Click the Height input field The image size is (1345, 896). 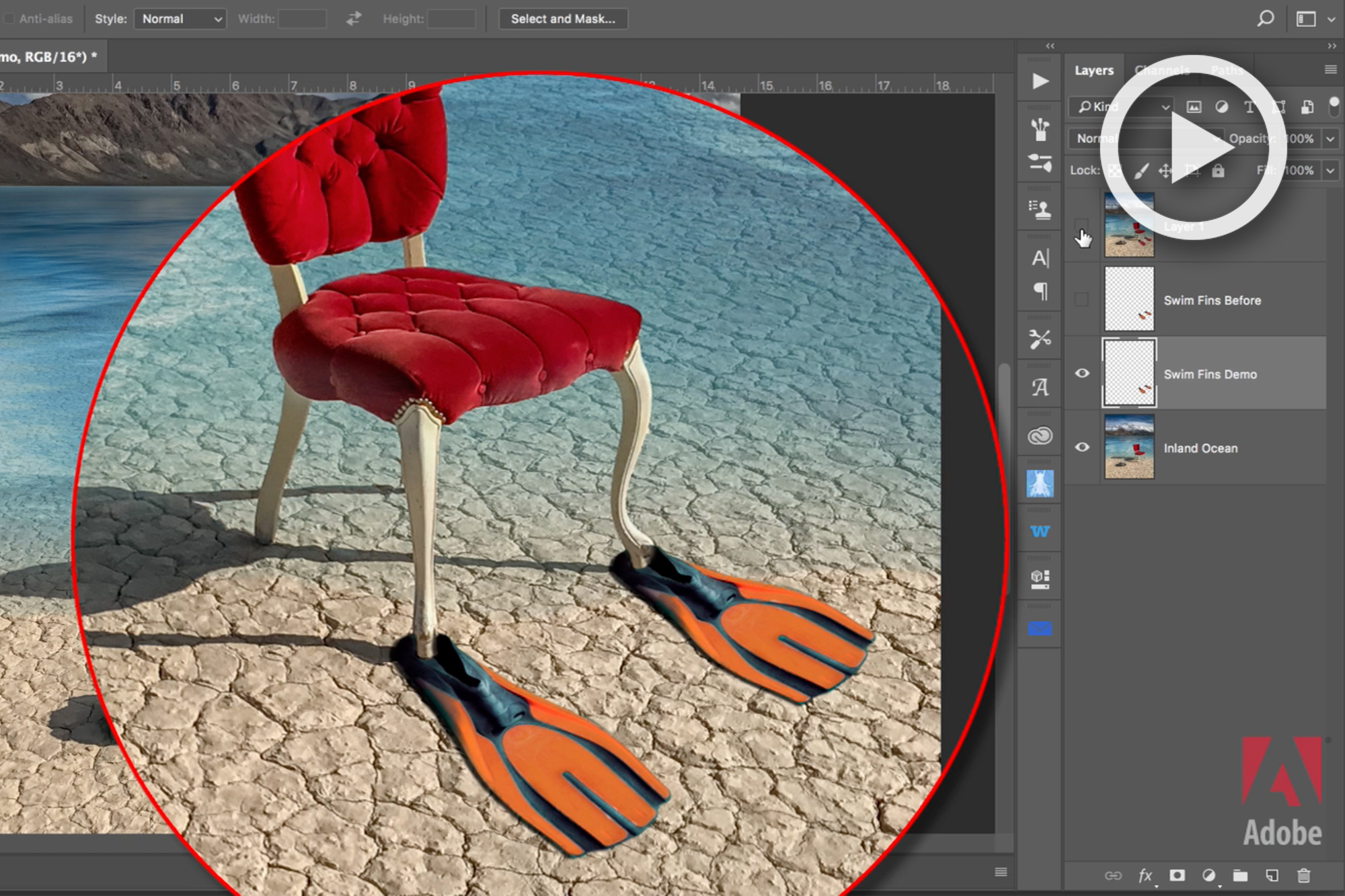[x=452, y=19]
